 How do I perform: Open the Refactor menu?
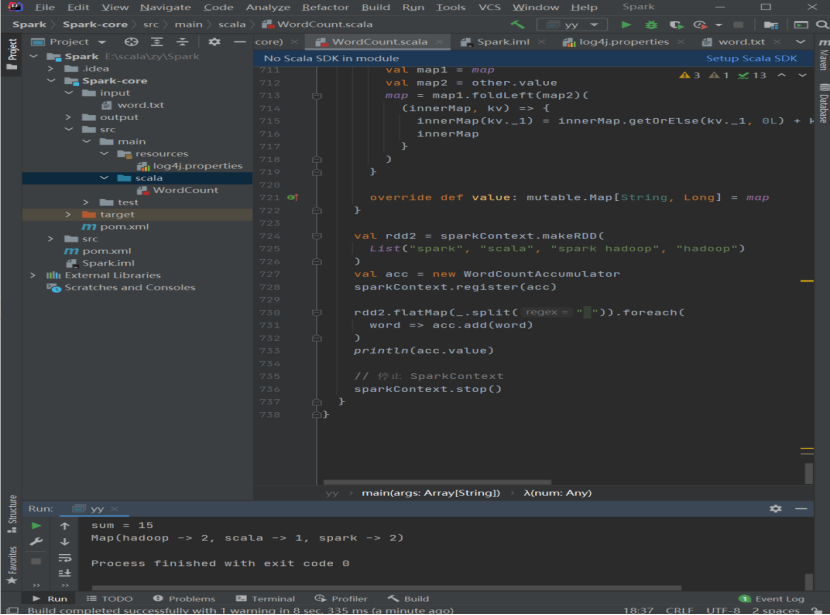pyautogui.click(x=325, y=7)
